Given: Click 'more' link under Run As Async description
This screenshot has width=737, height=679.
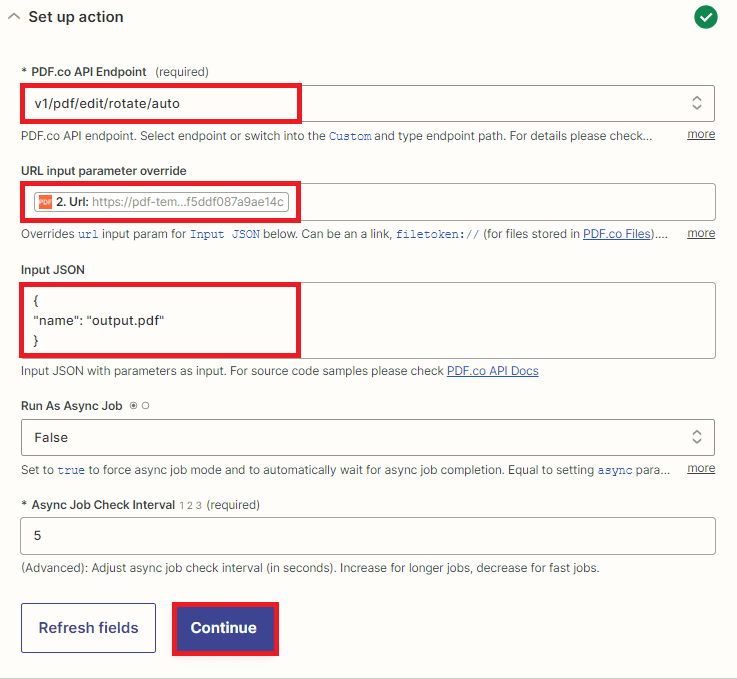Looking at the screenshot, I should point(701,468).
